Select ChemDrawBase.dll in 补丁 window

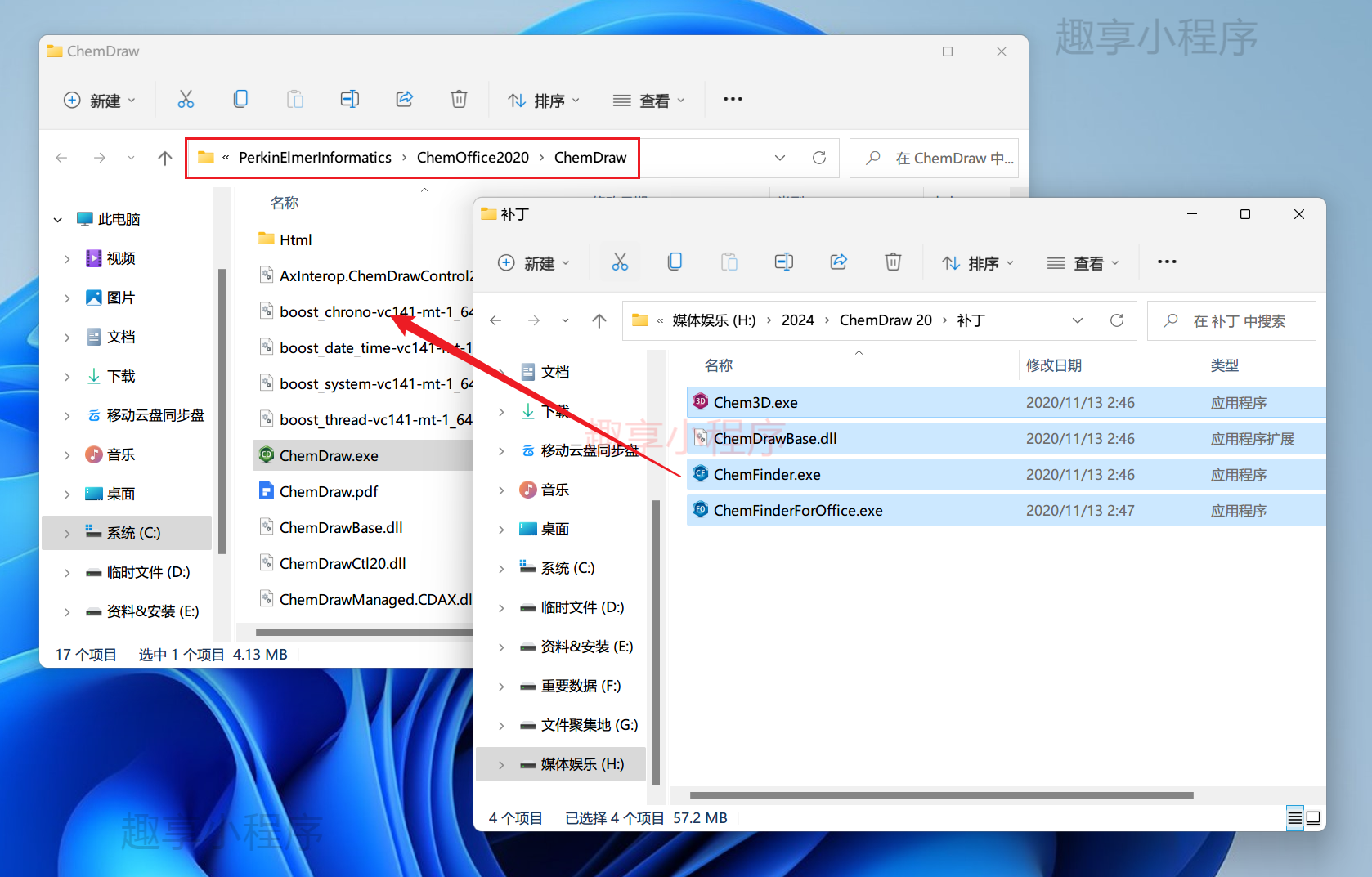(x=1006, y=438)
